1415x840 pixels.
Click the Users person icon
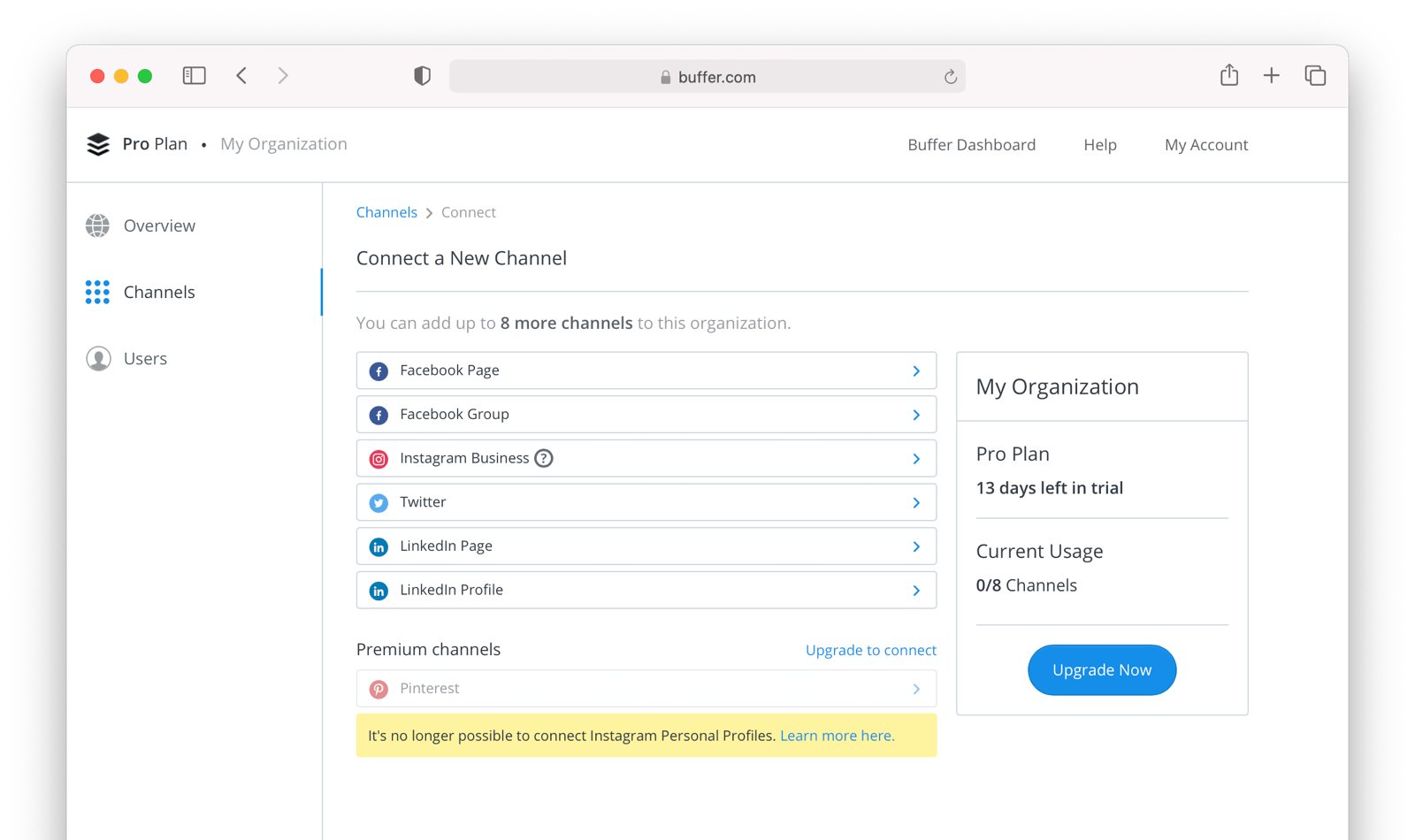tap(98, 358)
